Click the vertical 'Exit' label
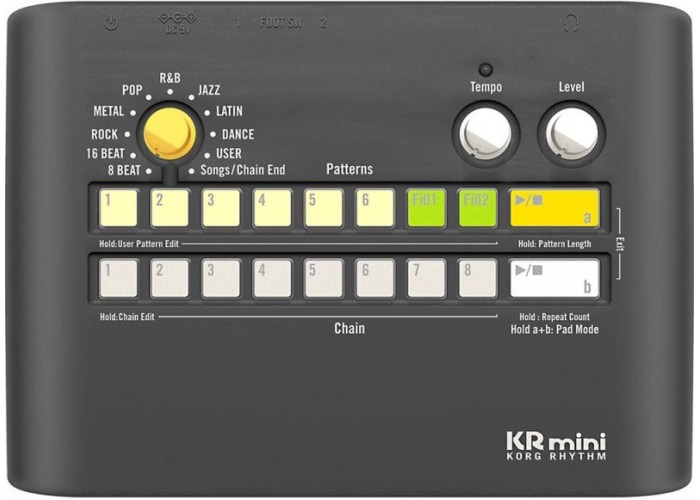Viewport: 700px width, 500px height. [620, 244]
